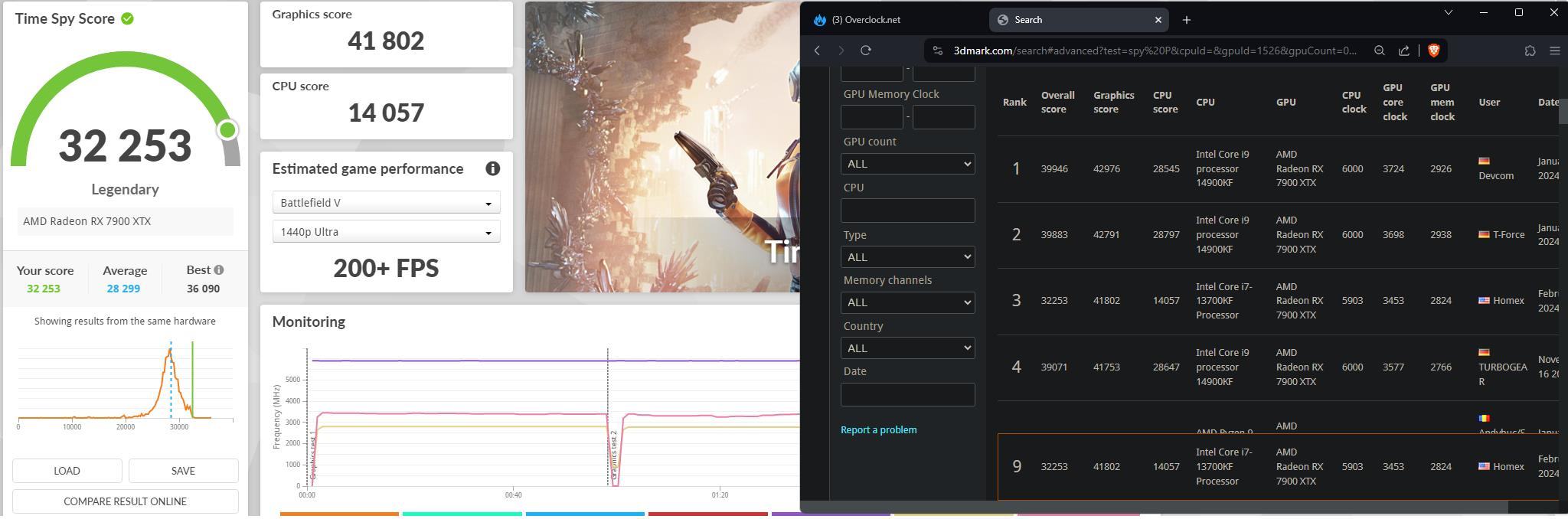Image resolution: width=1568 pixels, height=519 pixels.
Task: Reload the 3dmark search page
Action: coord(866,51)
